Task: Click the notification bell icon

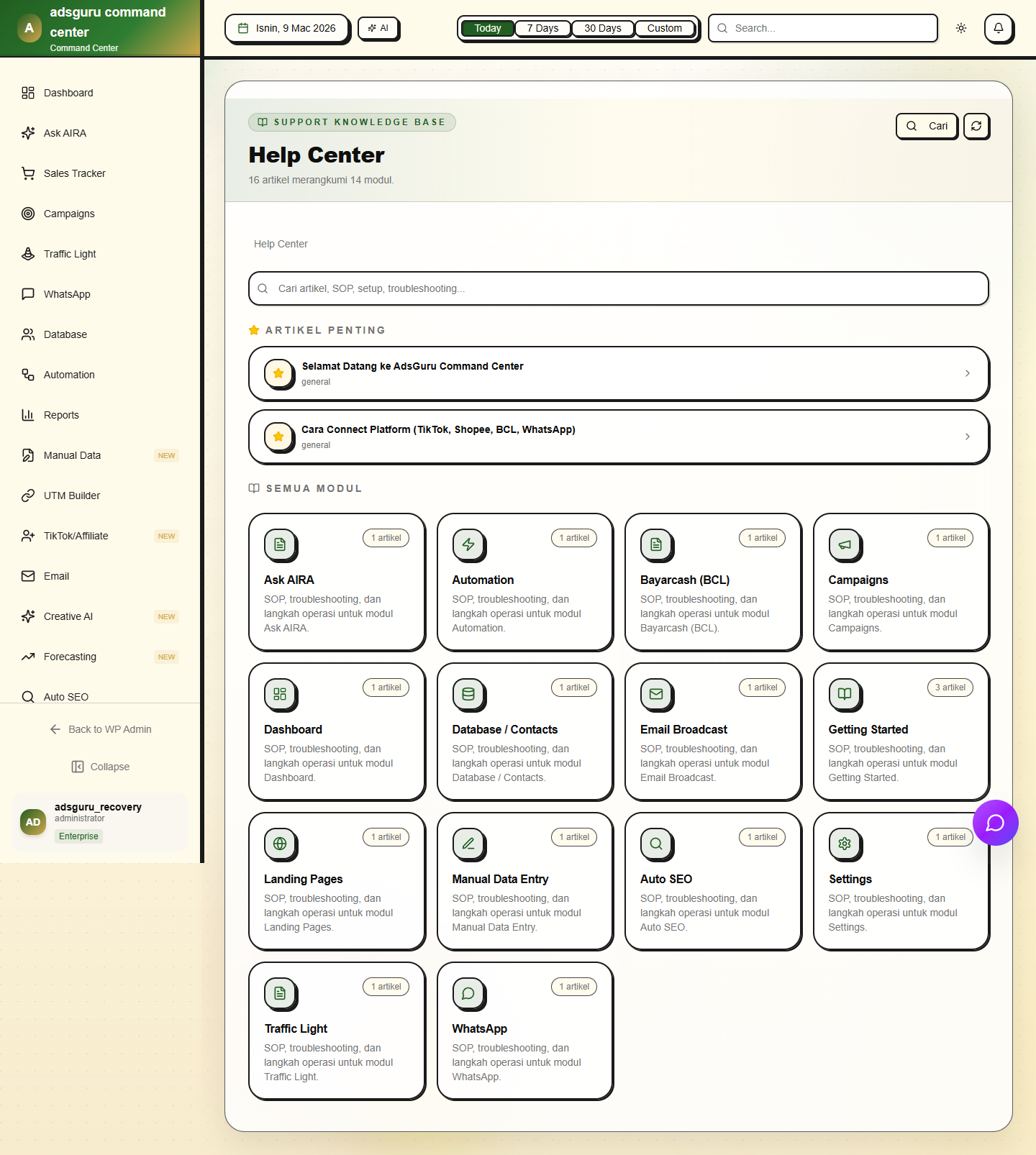Action: coord(998,28)
